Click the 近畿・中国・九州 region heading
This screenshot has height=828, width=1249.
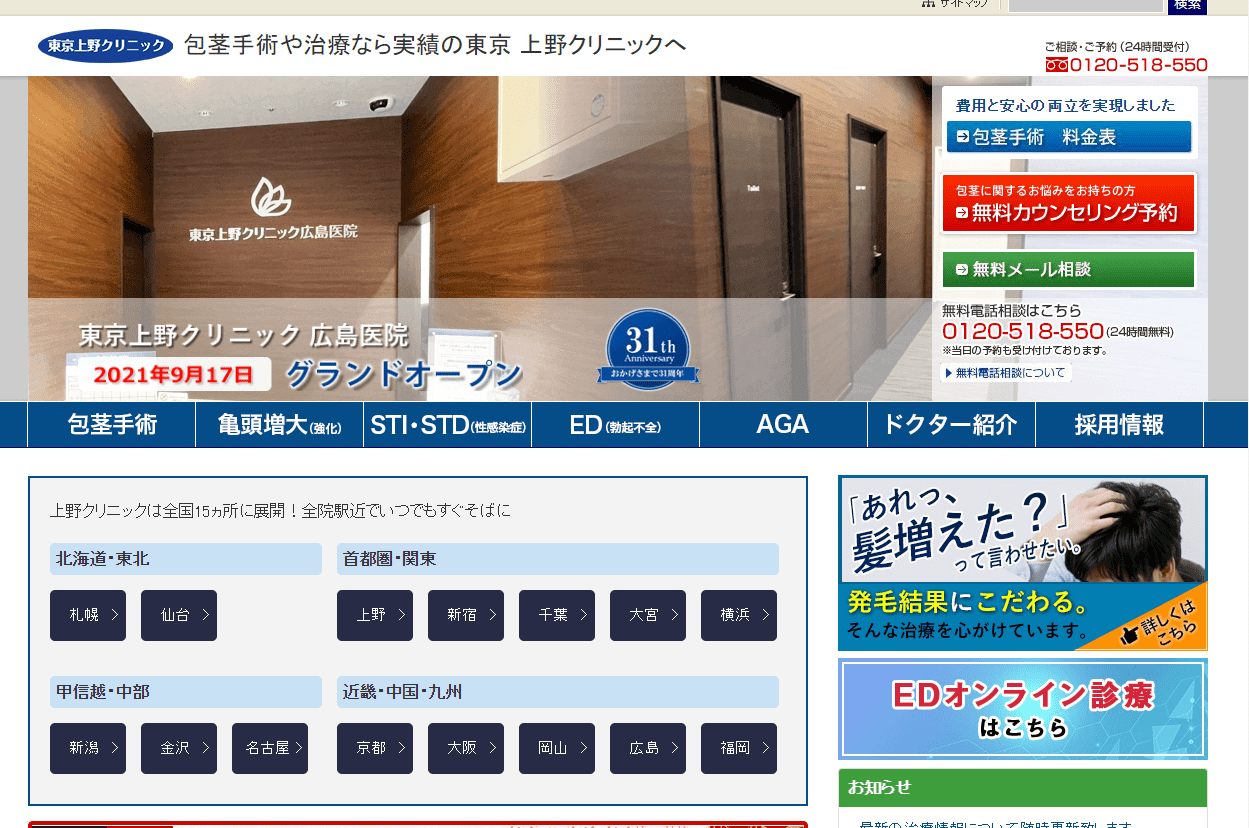[558, 692]
